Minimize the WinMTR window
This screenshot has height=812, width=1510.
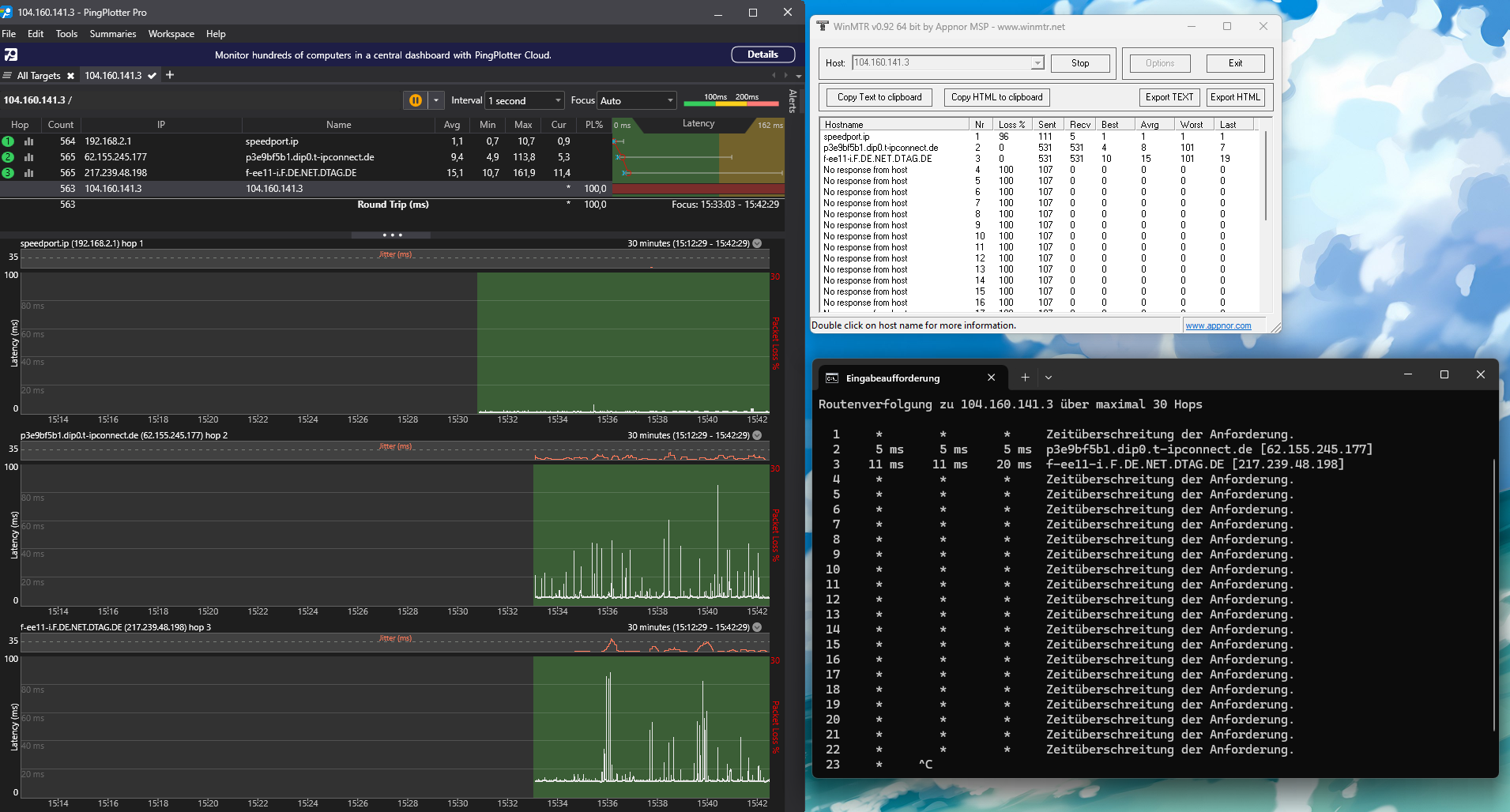click(x=1191, y=26)
